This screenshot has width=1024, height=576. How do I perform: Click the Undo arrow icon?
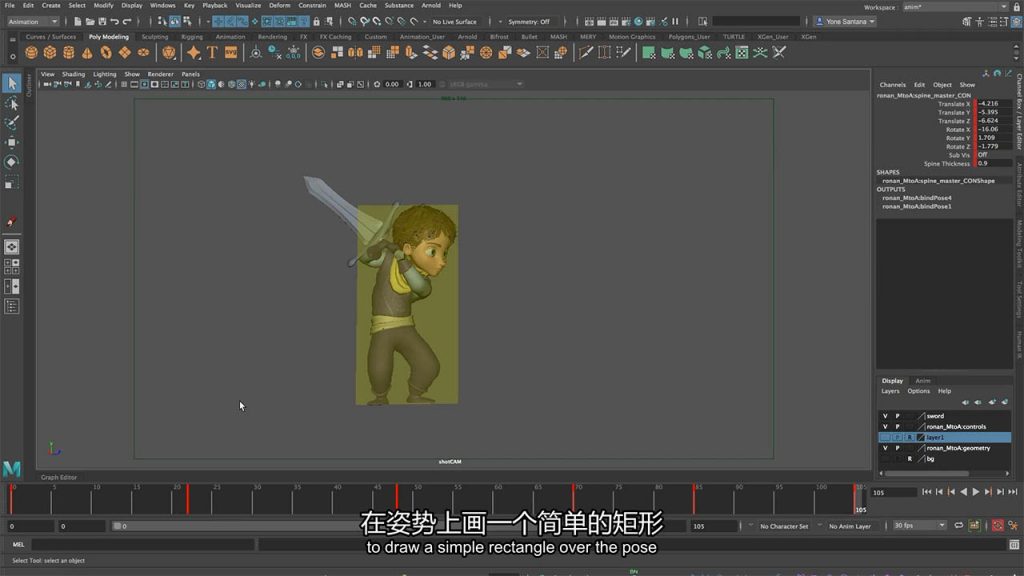tap(115, 22)
